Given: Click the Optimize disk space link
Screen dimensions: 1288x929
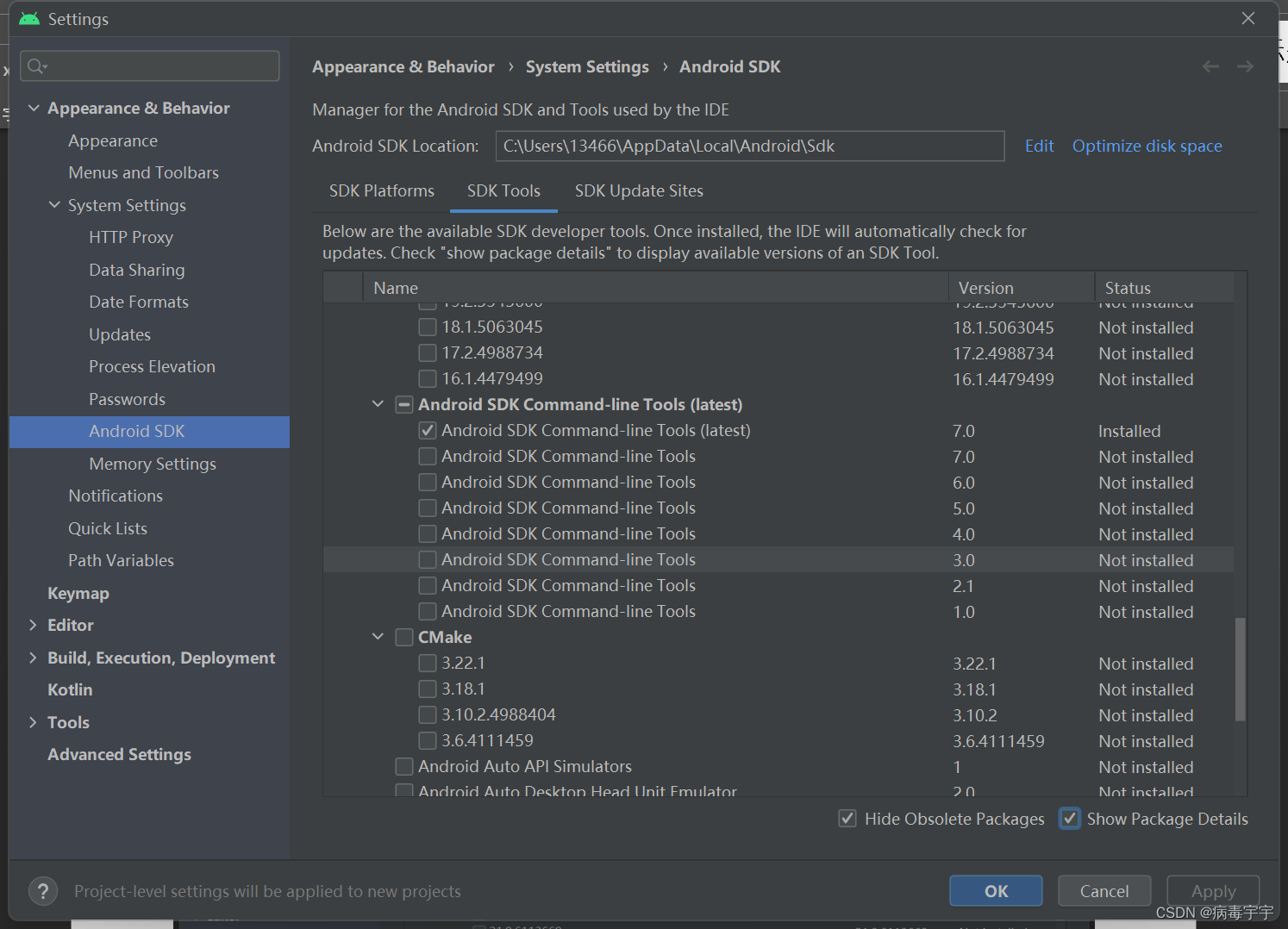Looking at the screenshot, I should 1147,146.
